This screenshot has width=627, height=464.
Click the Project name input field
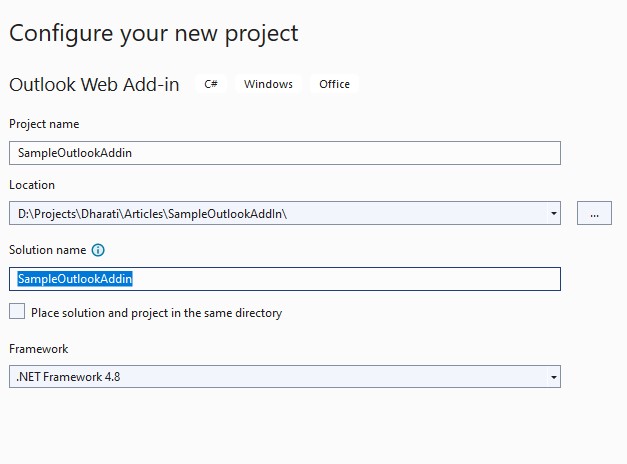click(x=284, y=153)
